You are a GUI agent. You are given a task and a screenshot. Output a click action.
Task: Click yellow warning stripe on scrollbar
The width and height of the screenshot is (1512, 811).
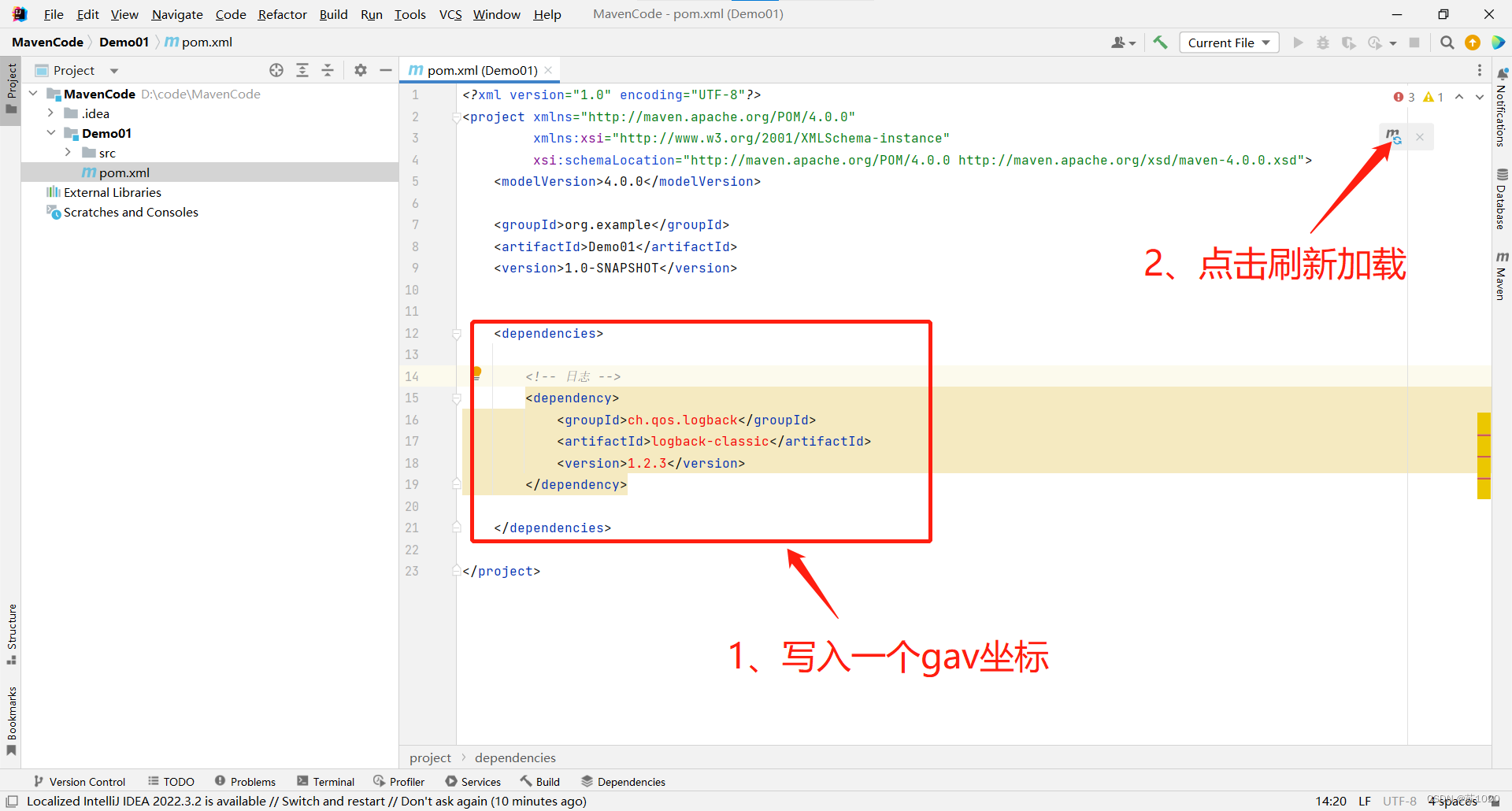point(1484,456)
